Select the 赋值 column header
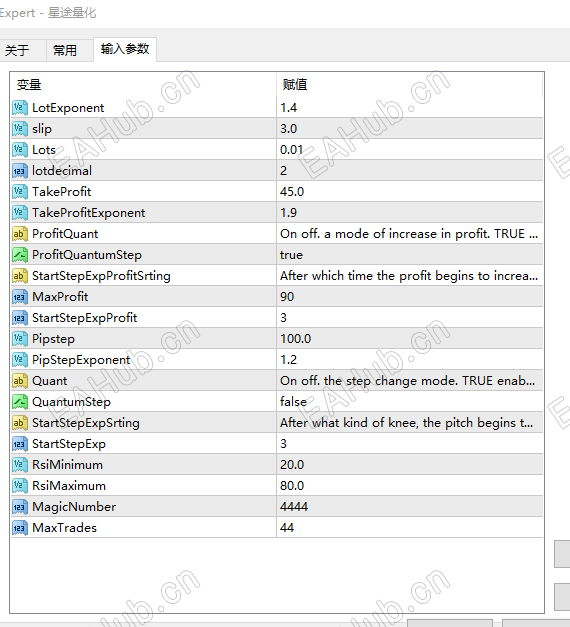The width and height of the screenshot is (570, 627). [x=410, y=85]
